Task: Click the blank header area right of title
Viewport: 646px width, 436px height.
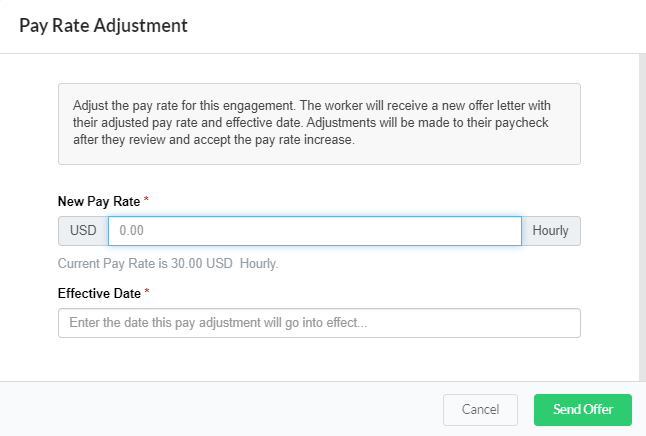Action: coord(420,26)
